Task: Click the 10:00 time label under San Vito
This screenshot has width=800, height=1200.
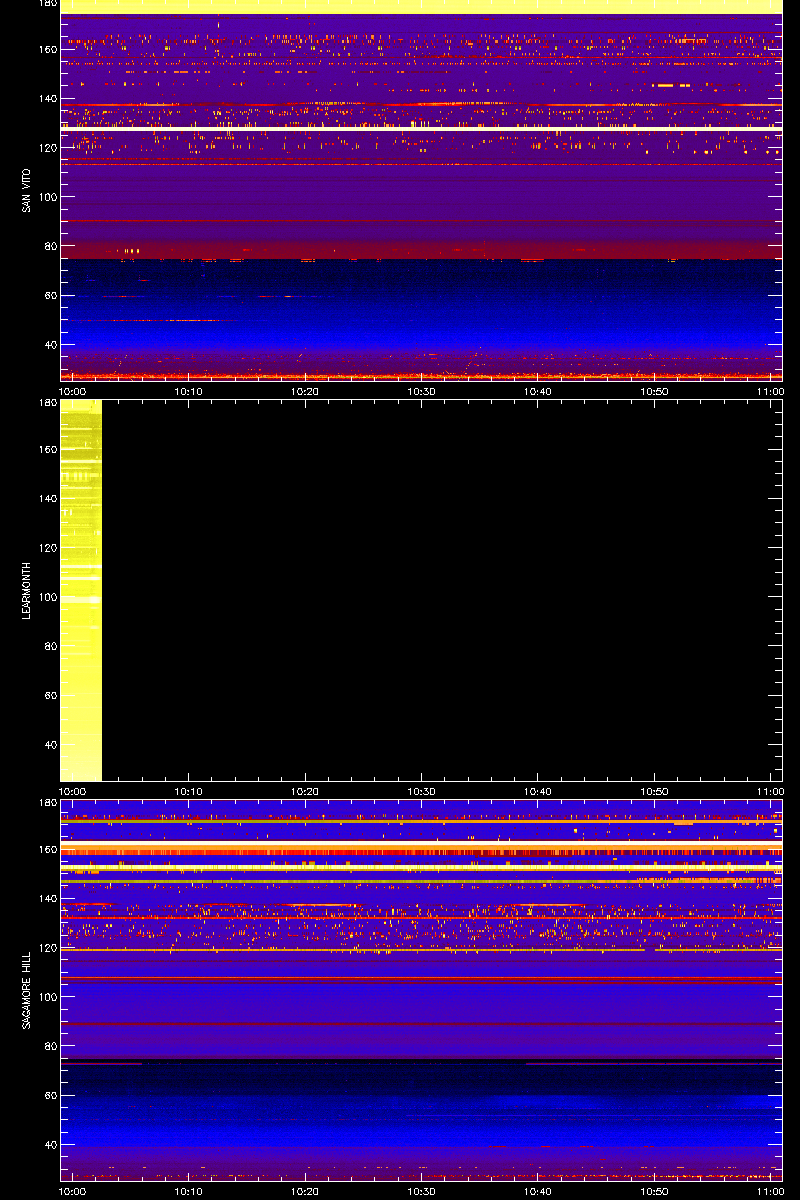Action: click(73, 391)
